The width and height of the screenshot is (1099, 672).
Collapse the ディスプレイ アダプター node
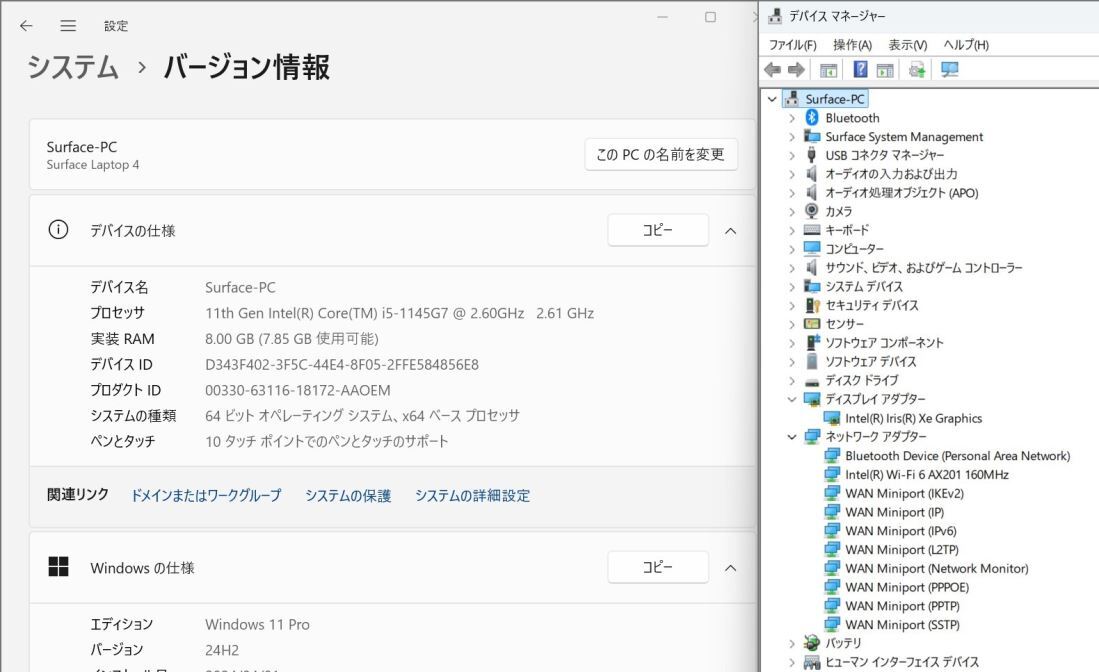[792, 399]
